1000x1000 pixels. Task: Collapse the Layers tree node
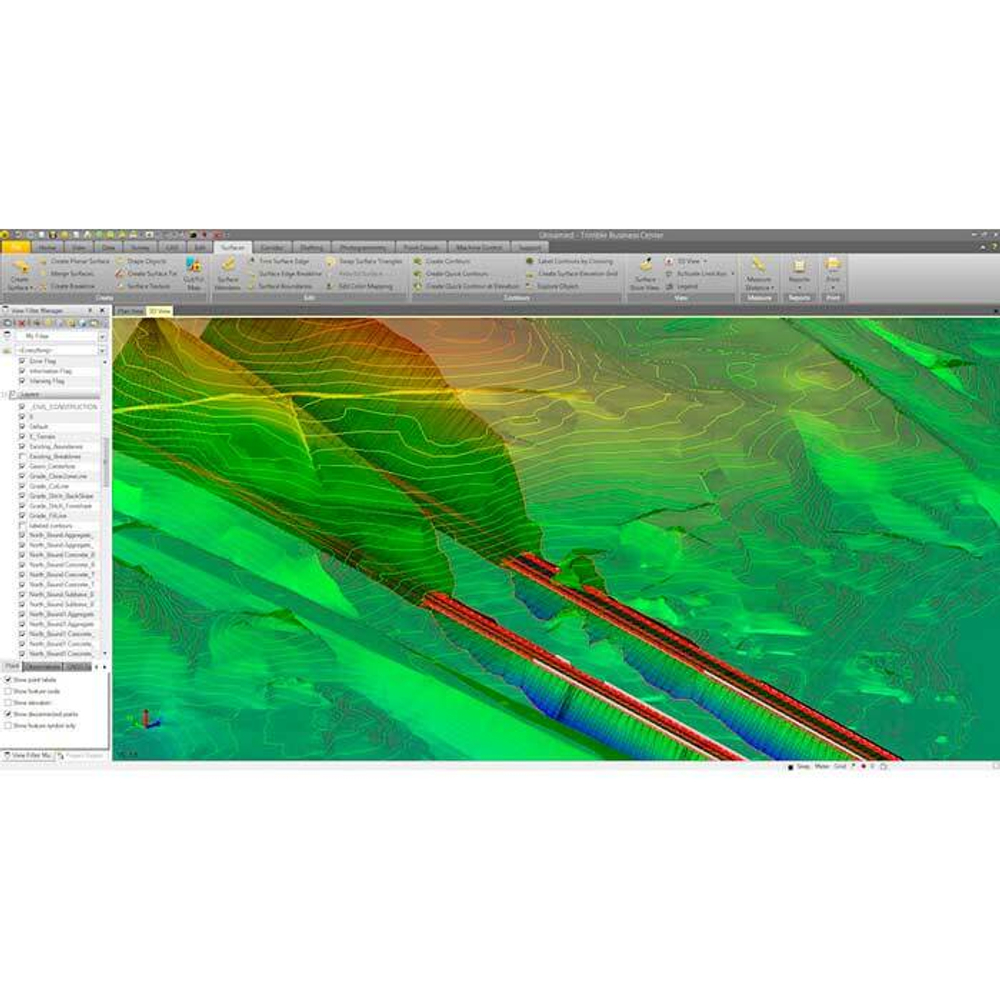coord(5,395)
